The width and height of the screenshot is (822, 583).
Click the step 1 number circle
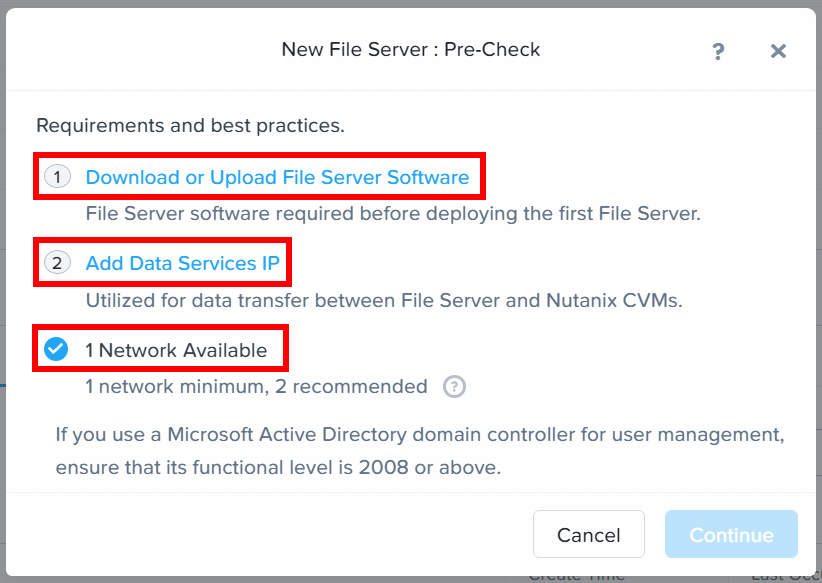57,178
